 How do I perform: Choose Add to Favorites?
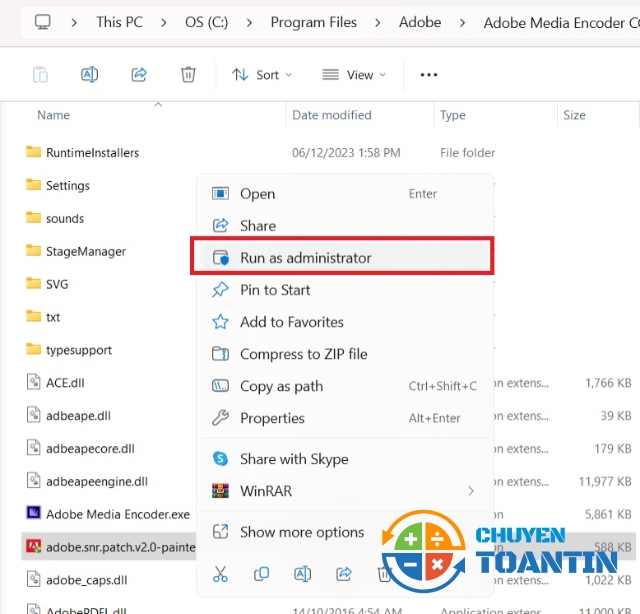pyautogui.click(x=343, y=322)
